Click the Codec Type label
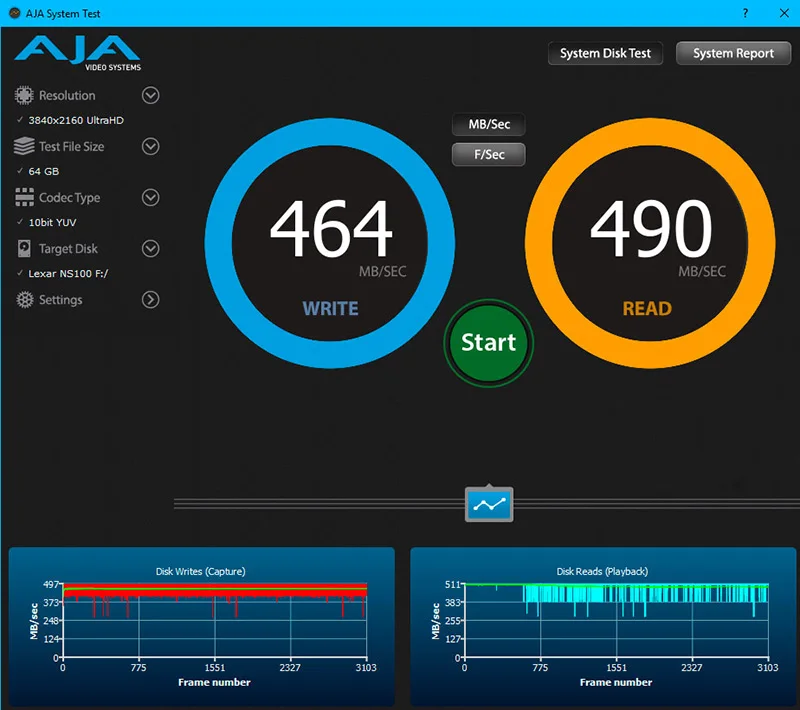Image resolution: width=800 pixels, height=710 pixels. click(69, 198)
